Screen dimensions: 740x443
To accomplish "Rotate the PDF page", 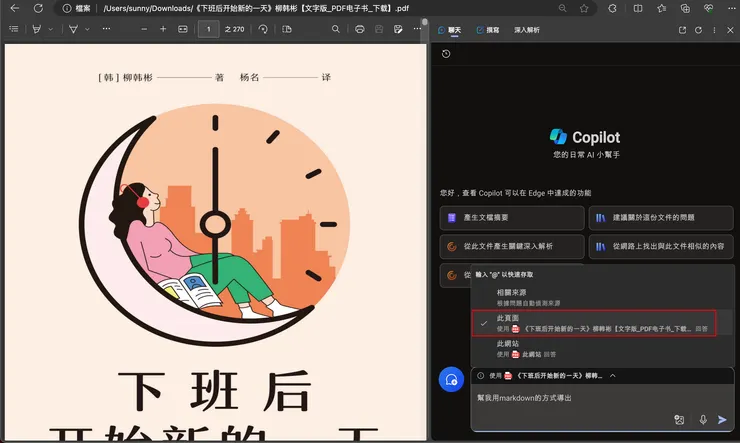I will tap(263, 29).
